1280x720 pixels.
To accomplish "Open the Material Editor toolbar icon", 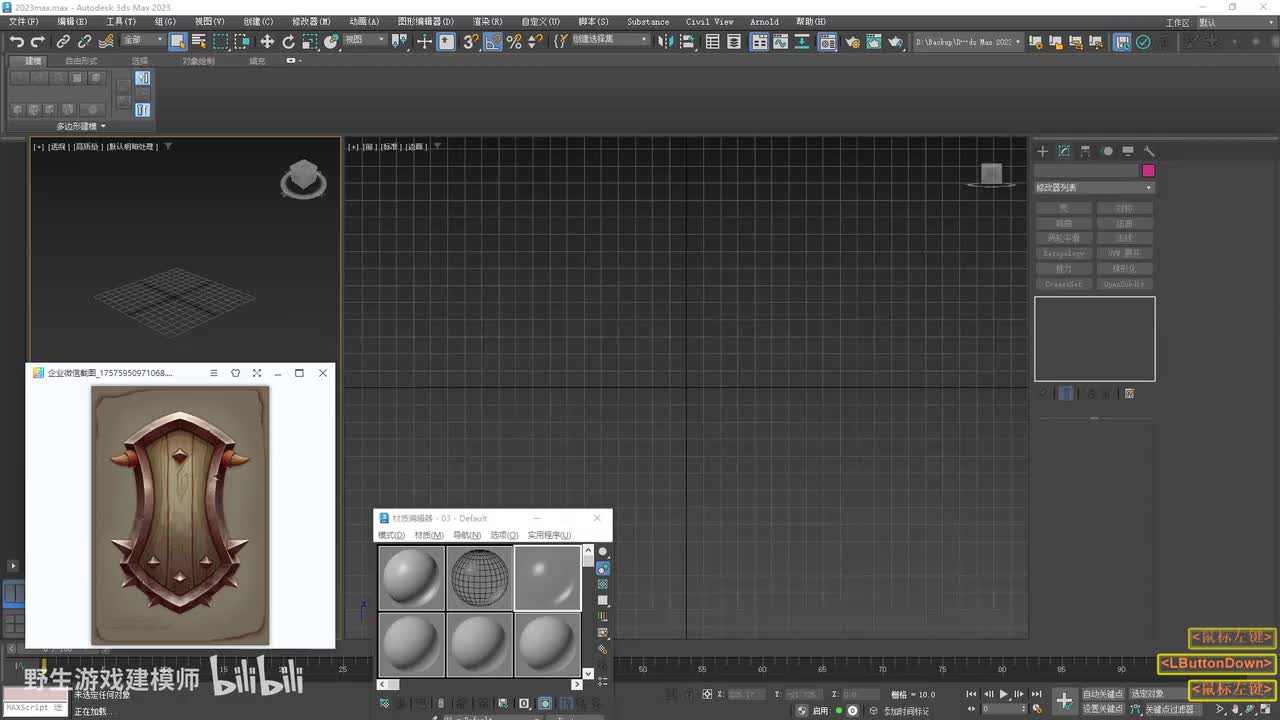I will (x=828, y=41).
